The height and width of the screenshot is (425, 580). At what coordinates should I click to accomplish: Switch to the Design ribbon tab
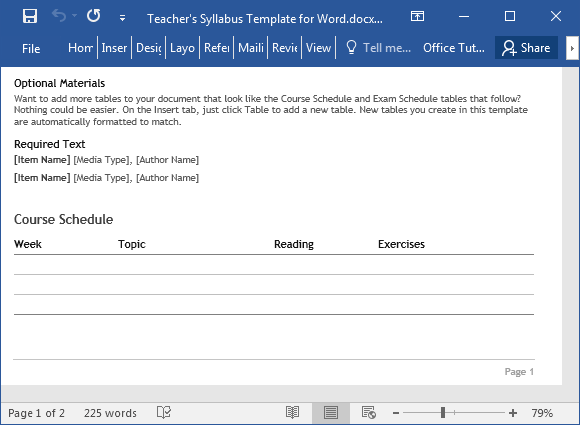click(149, 48)
